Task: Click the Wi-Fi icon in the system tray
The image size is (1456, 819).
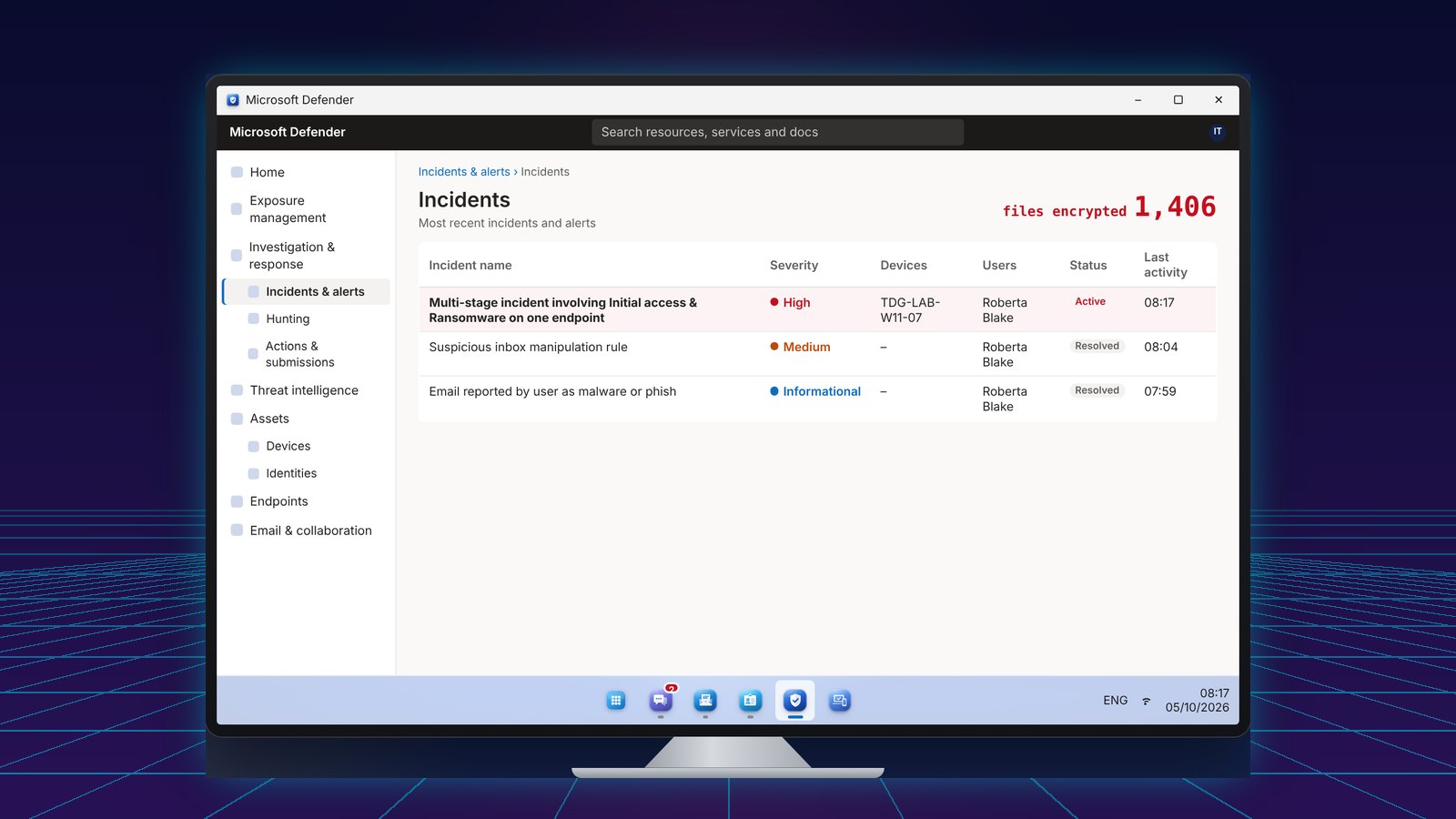Action: click(x=1147, y=701)
